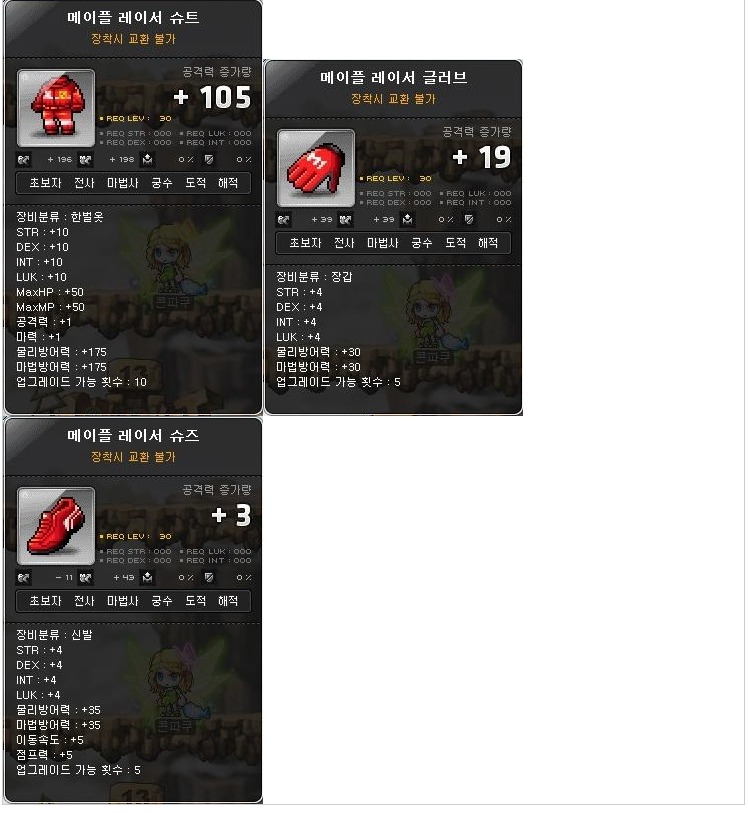Click the red glove item image
Screen dimensions: 748x813
[316, 168]
